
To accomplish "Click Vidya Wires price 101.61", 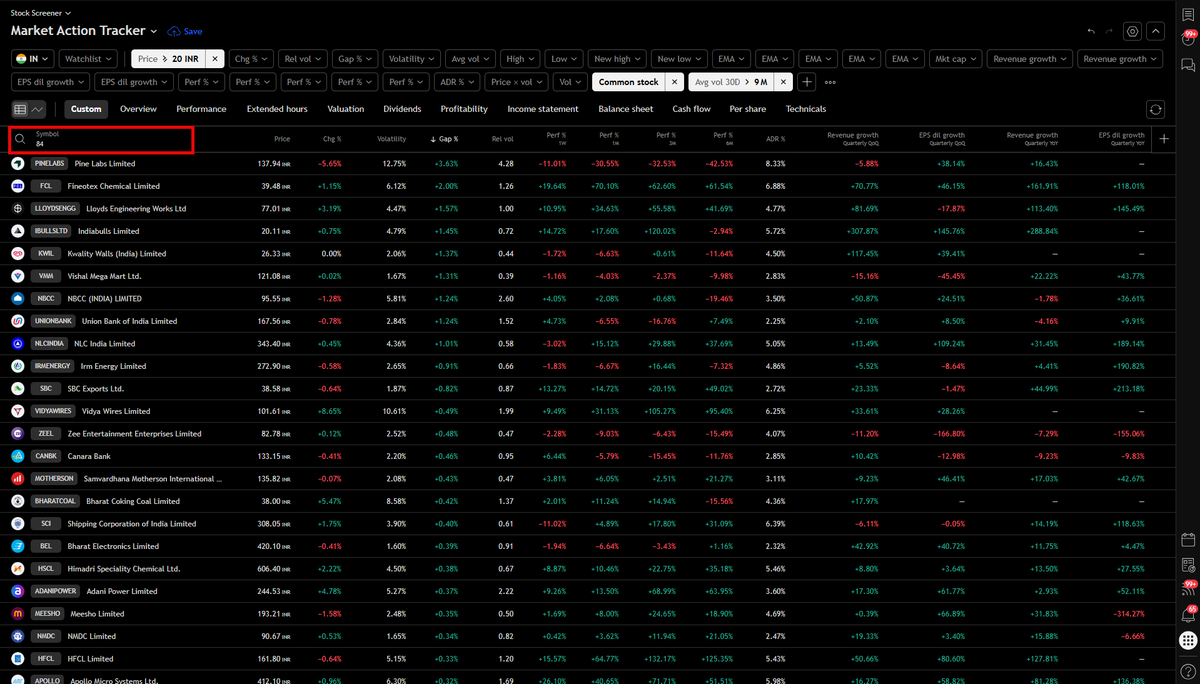I will tap(272, 411).
